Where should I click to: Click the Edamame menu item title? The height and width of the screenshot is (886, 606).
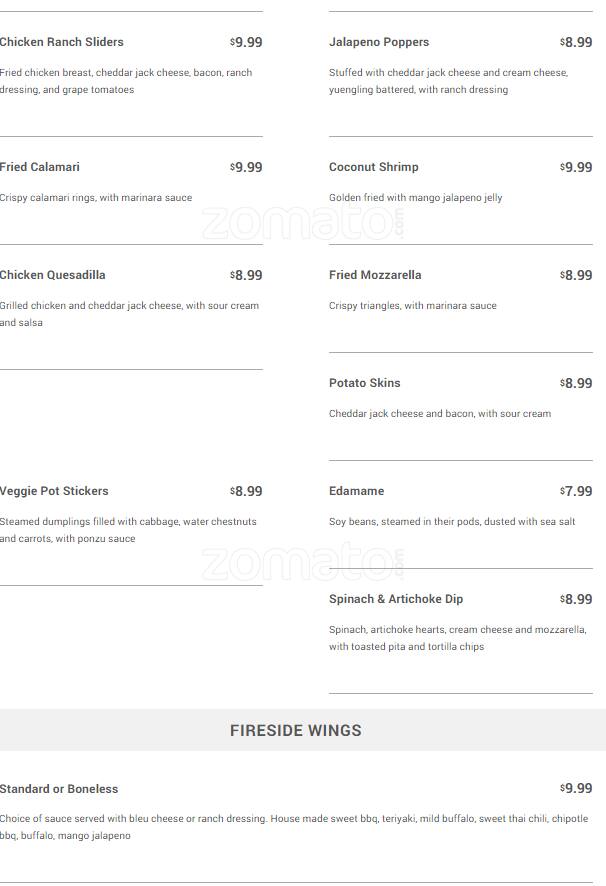[x=356, y=491]
